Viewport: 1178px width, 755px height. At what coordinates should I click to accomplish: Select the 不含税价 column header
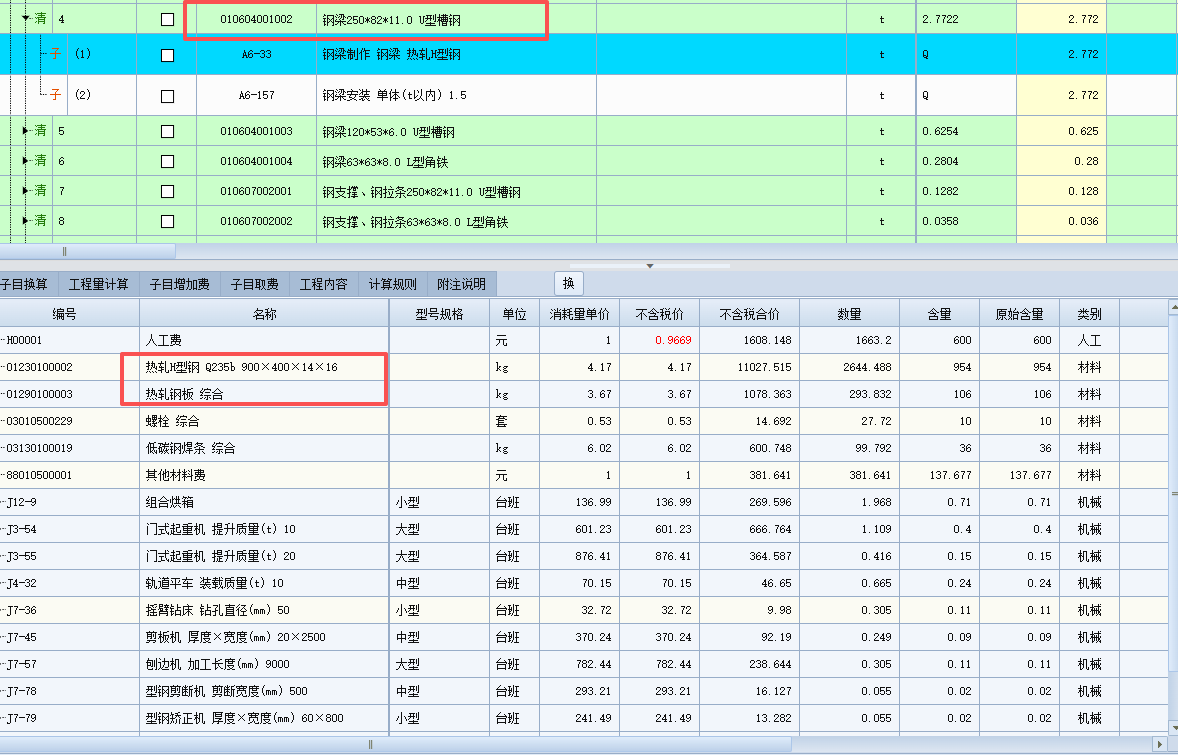pos(660,314)
